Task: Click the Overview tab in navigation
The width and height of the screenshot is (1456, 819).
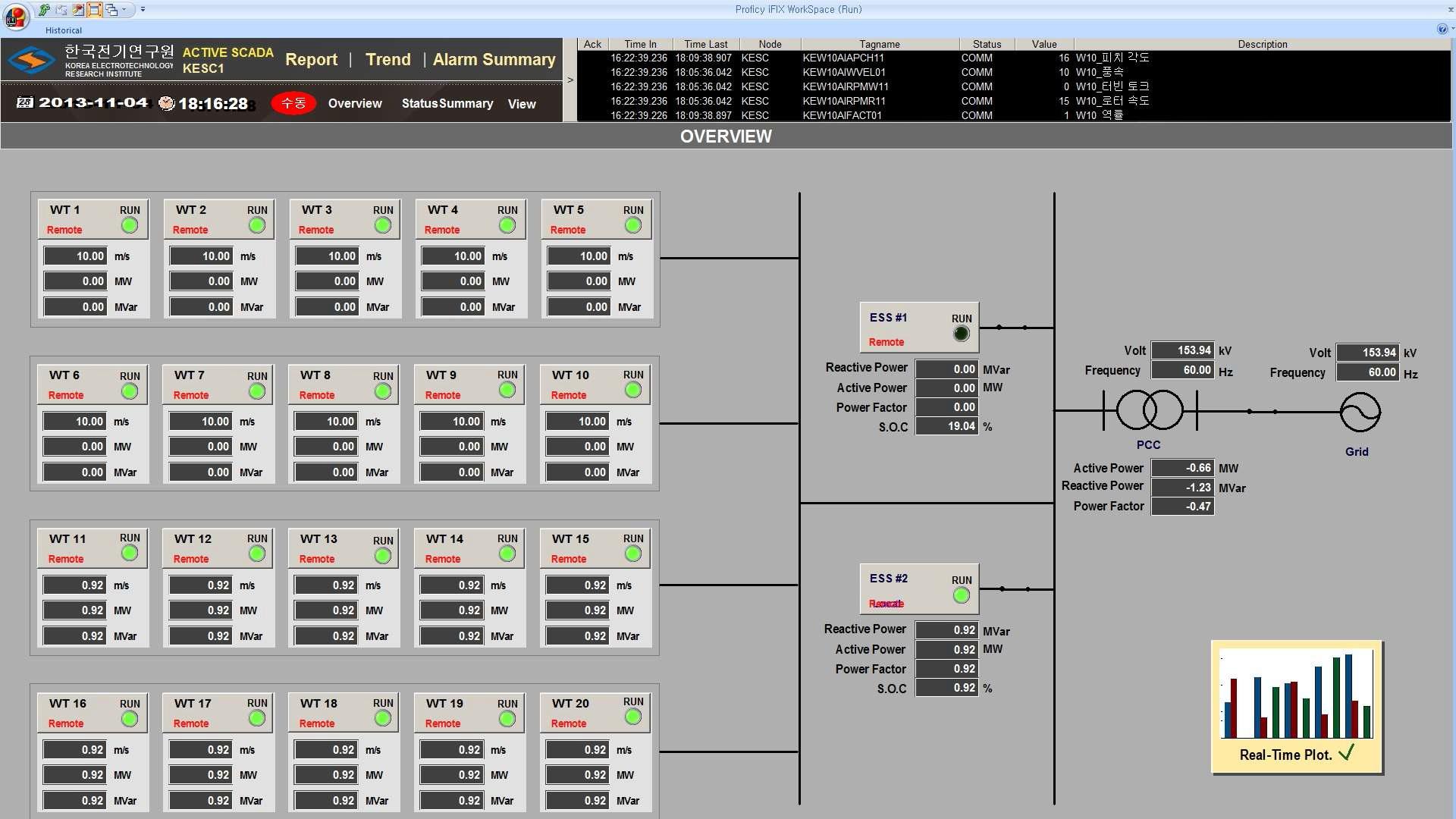Action: click(354, 103)
